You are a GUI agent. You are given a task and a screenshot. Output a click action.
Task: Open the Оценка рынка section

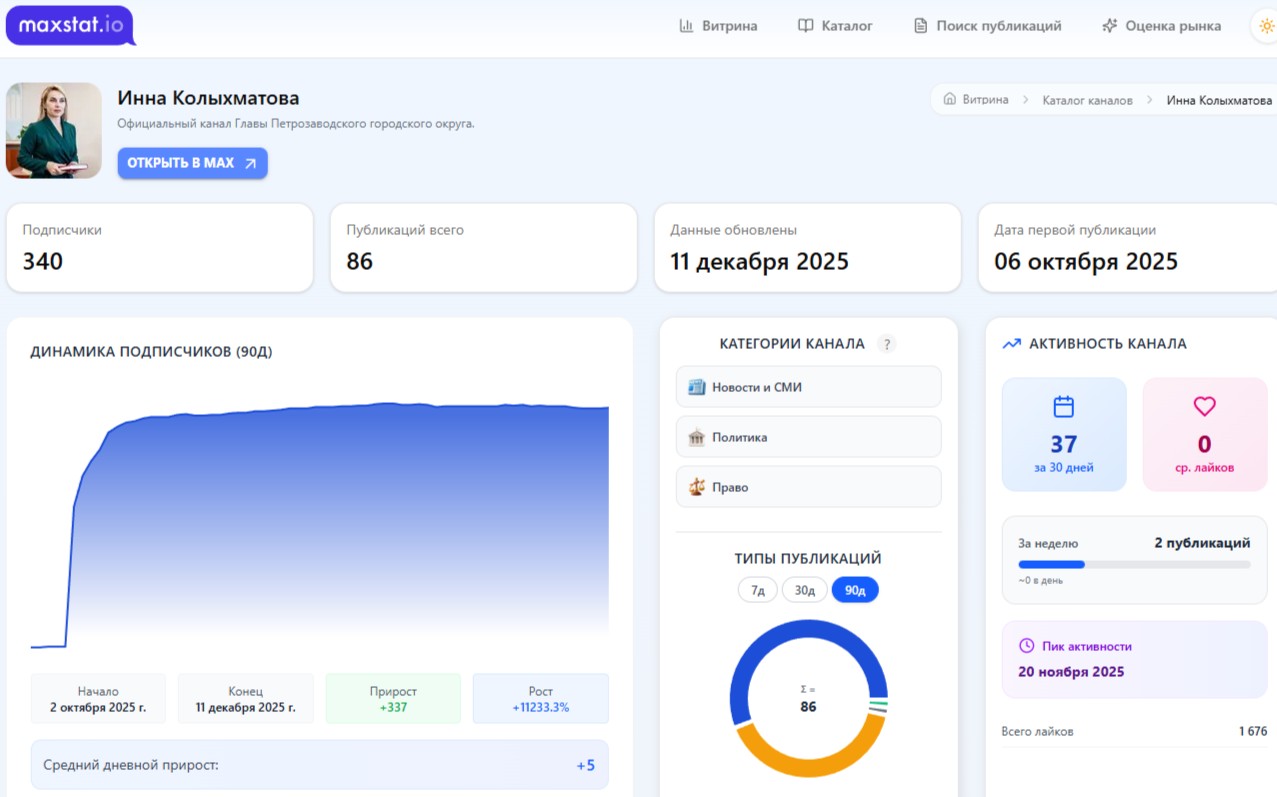click(1161, 26)
